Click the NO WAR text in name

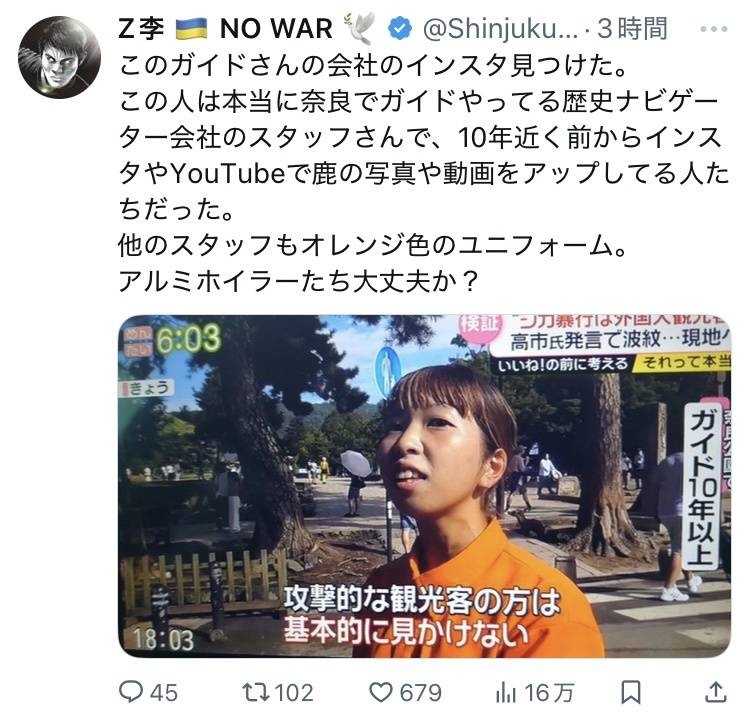tap(276, 29)
